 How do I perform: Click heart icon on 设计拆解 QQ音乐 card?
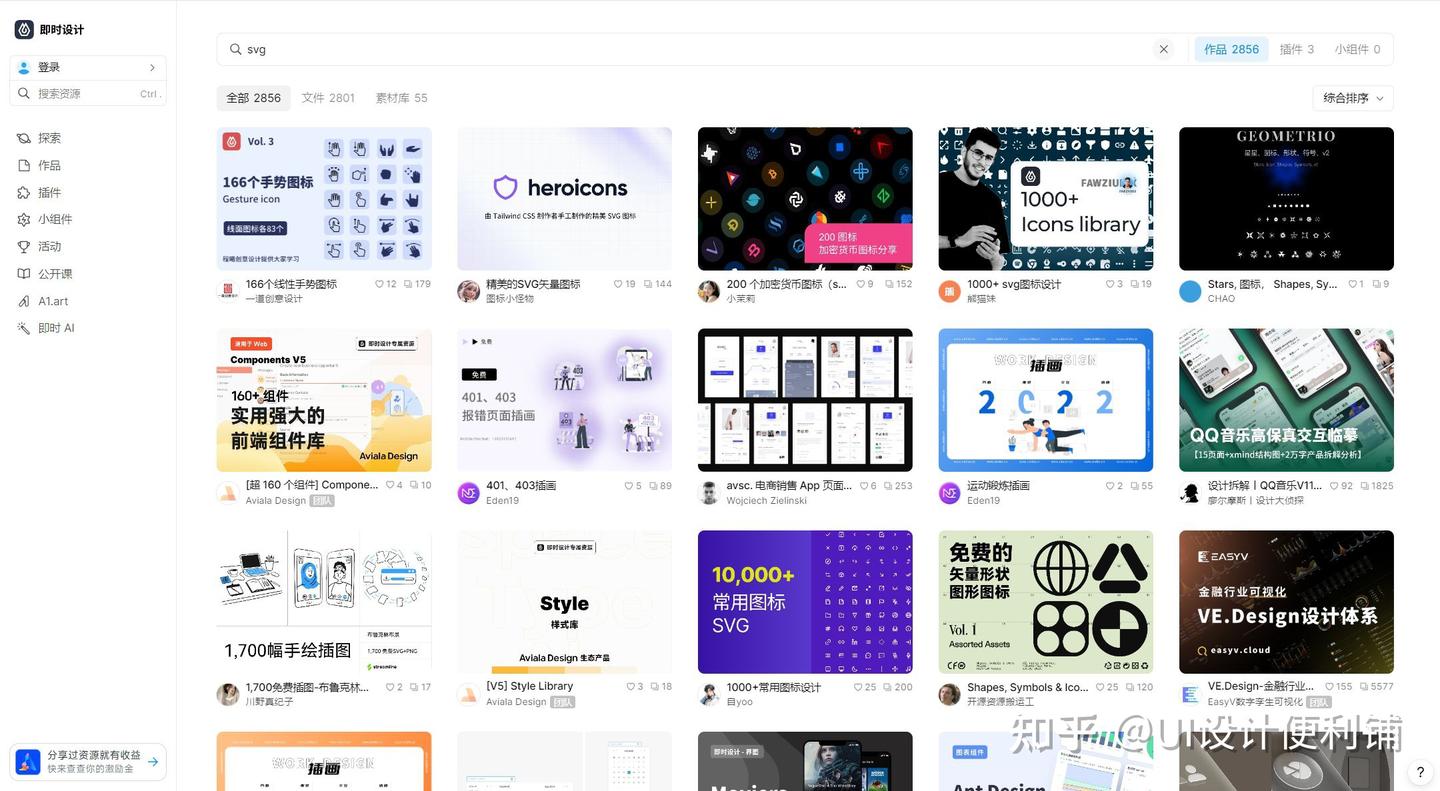(x=1333, y=486)
